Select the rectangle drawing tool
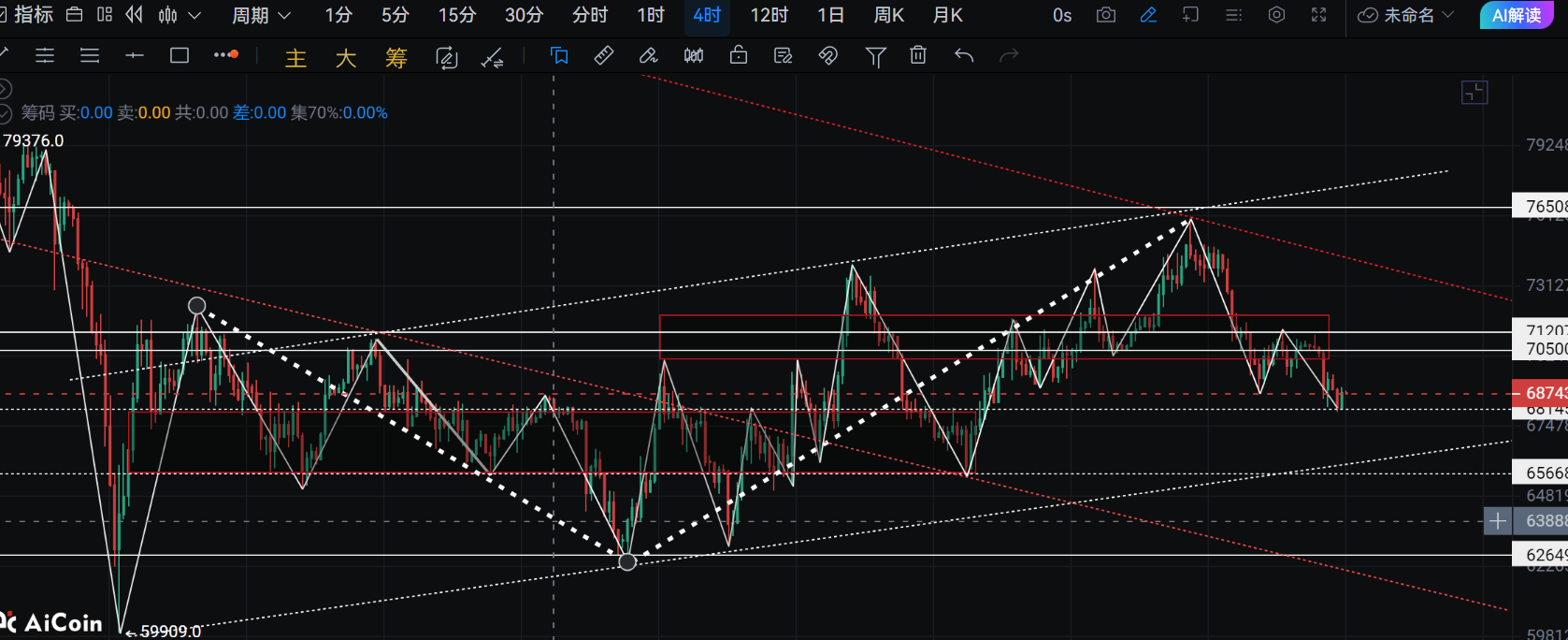The image size is (1568, 640). [180, 56]
